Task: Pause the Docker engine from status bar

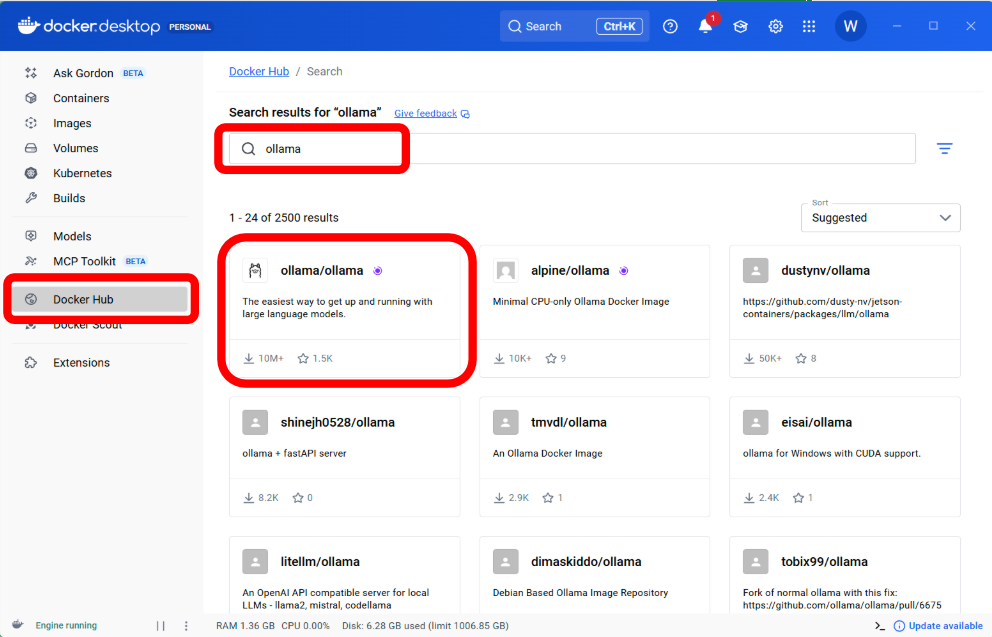Action: (x=160, y=626)
